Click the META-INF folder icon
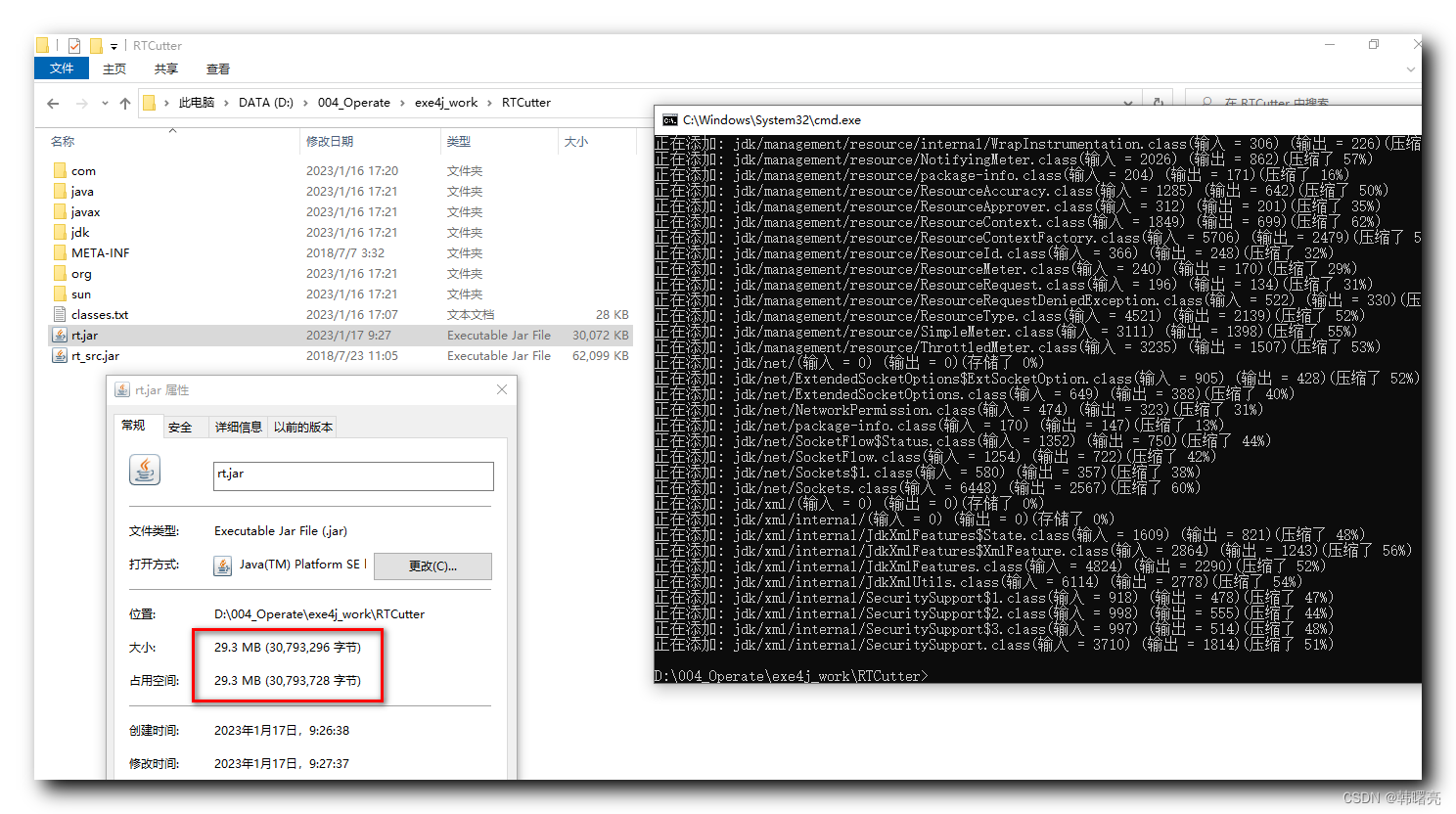This screenshot has width=1456, height=814. tap(60, 252)
